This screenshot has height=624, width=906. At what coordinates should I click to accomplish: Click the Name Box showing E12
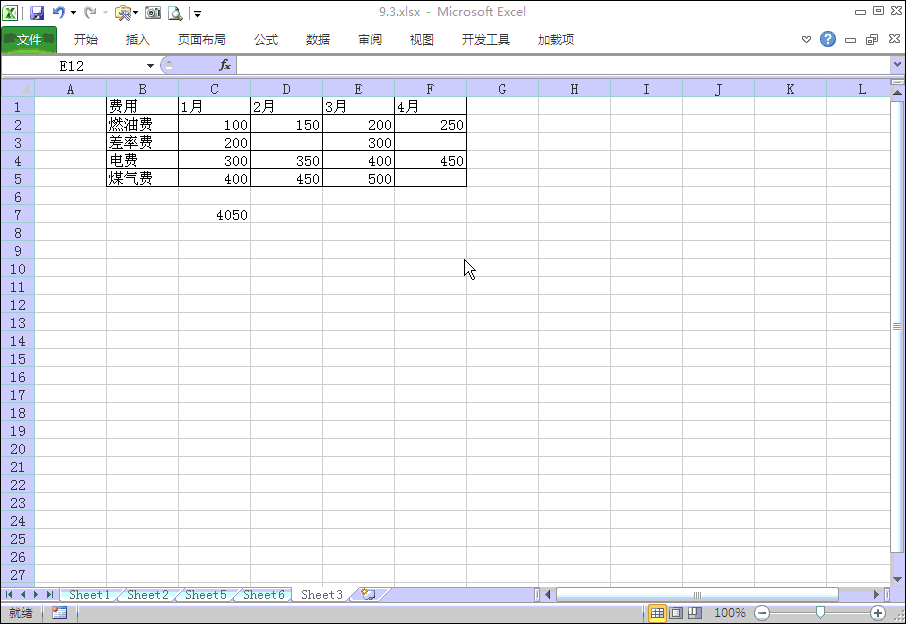coord(72,66)
